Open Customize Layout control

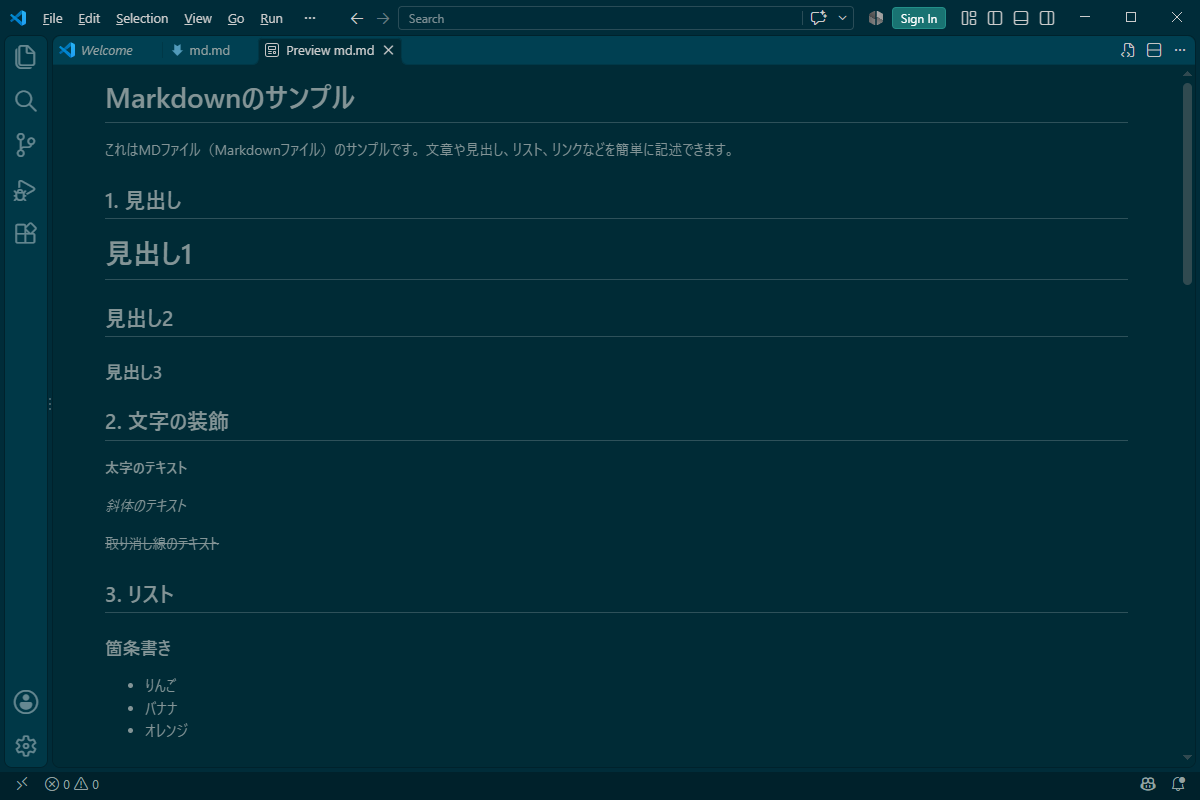[969, 18]
